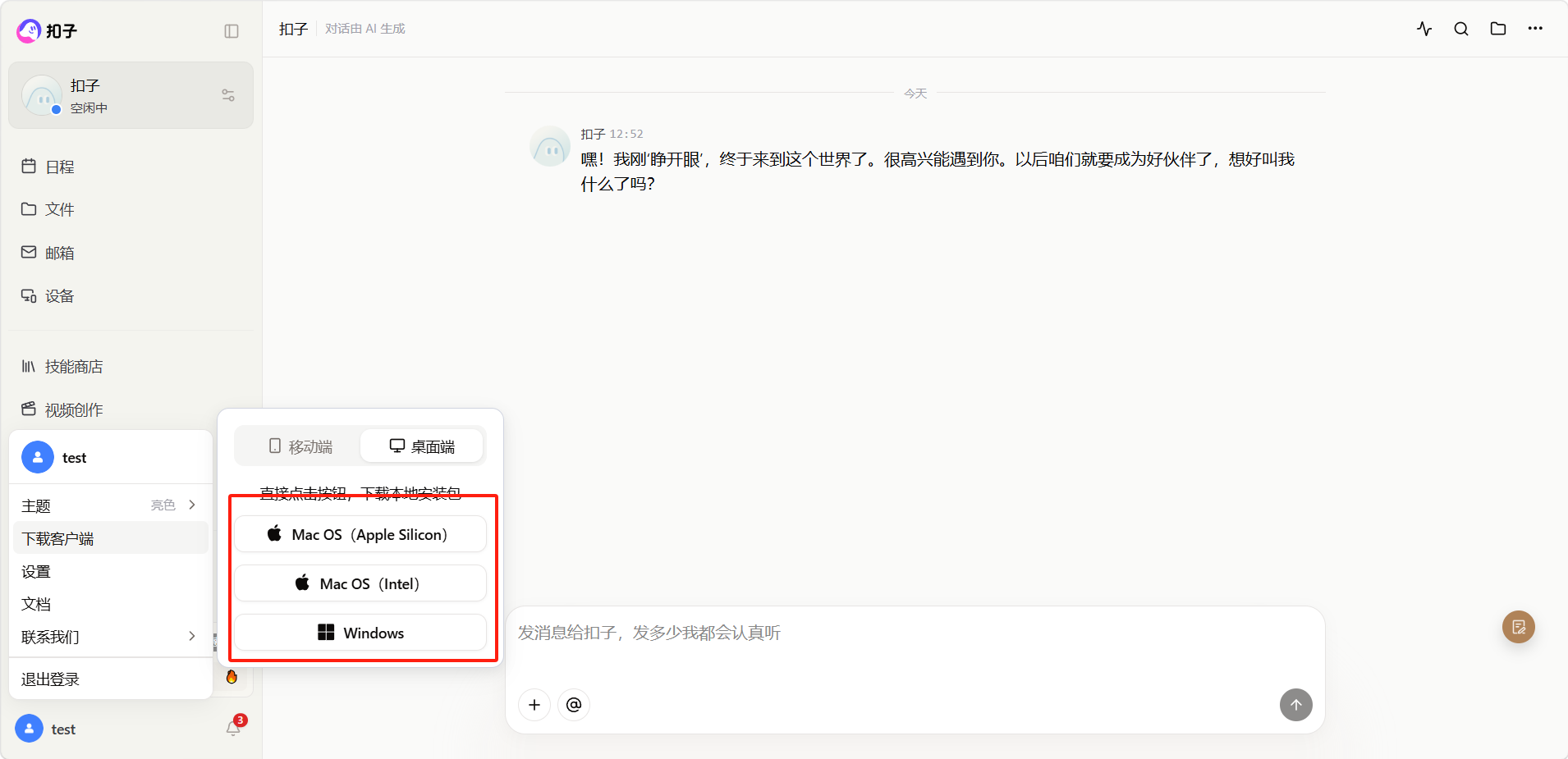Select 下载客户端 in the user menu
Screen dimensions: 1568x759
point(111,538)
